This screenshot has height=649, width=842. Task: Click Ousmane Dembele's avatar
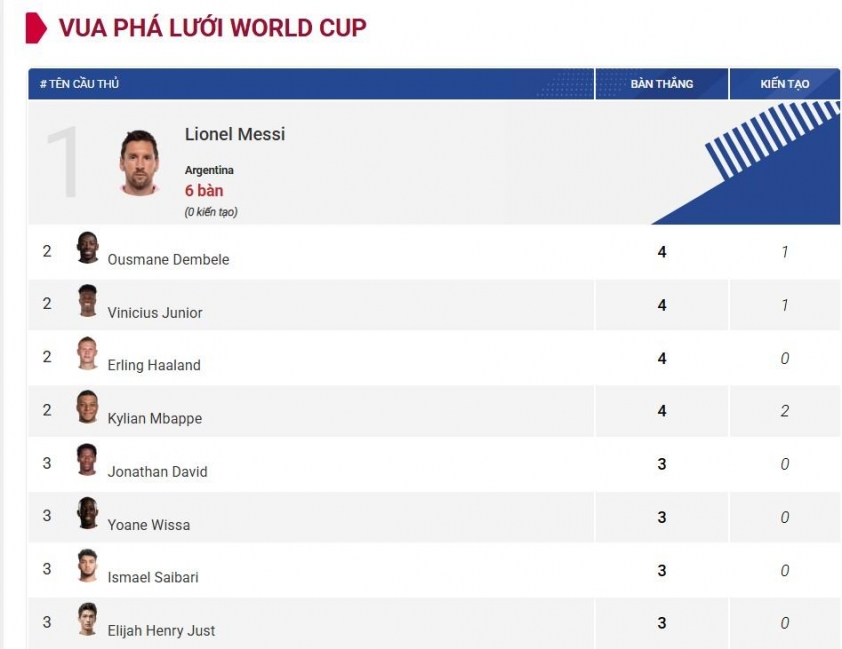click(88, 247)
